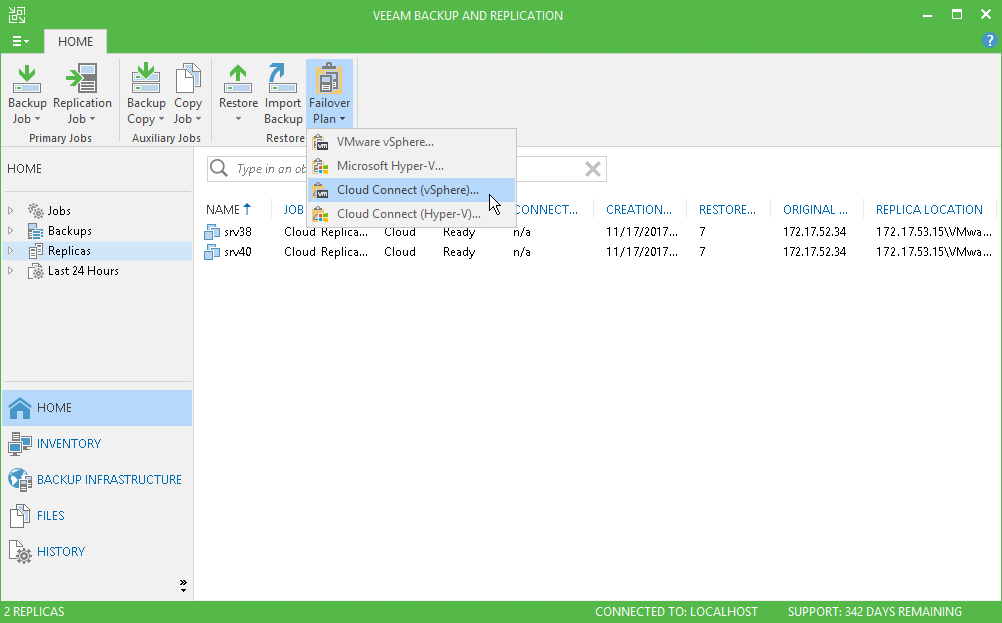Expand the Jobs tree node
The width and height of the screenshot is (1002, 623).
tap(11, 210)
